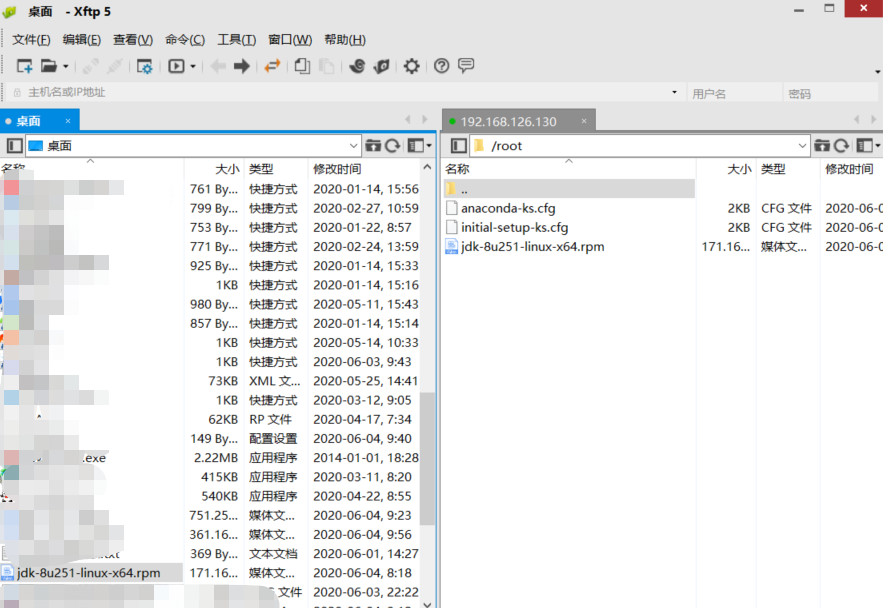Toggle the remote pane folder tree icon
Image resolution: width=883 pixels, height=608 pixels.
459,146
